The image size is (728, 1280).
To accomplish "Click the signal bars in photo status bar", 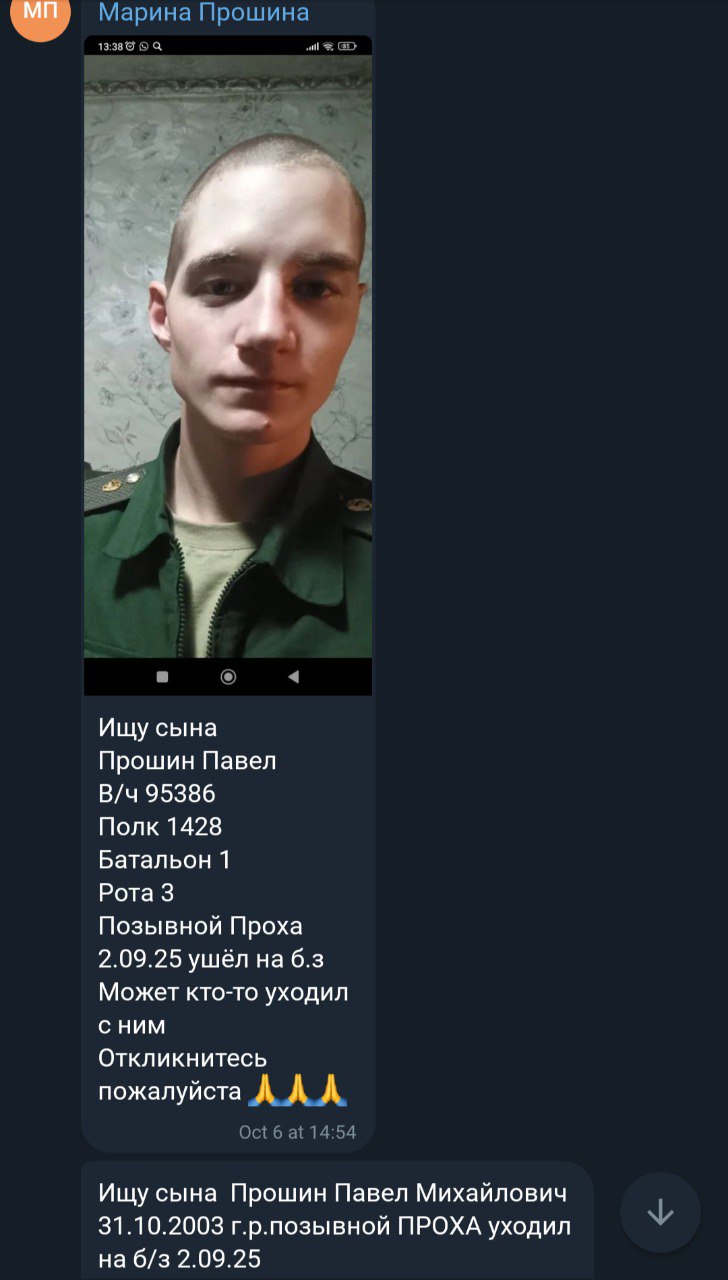I will [x=313, y=46].
